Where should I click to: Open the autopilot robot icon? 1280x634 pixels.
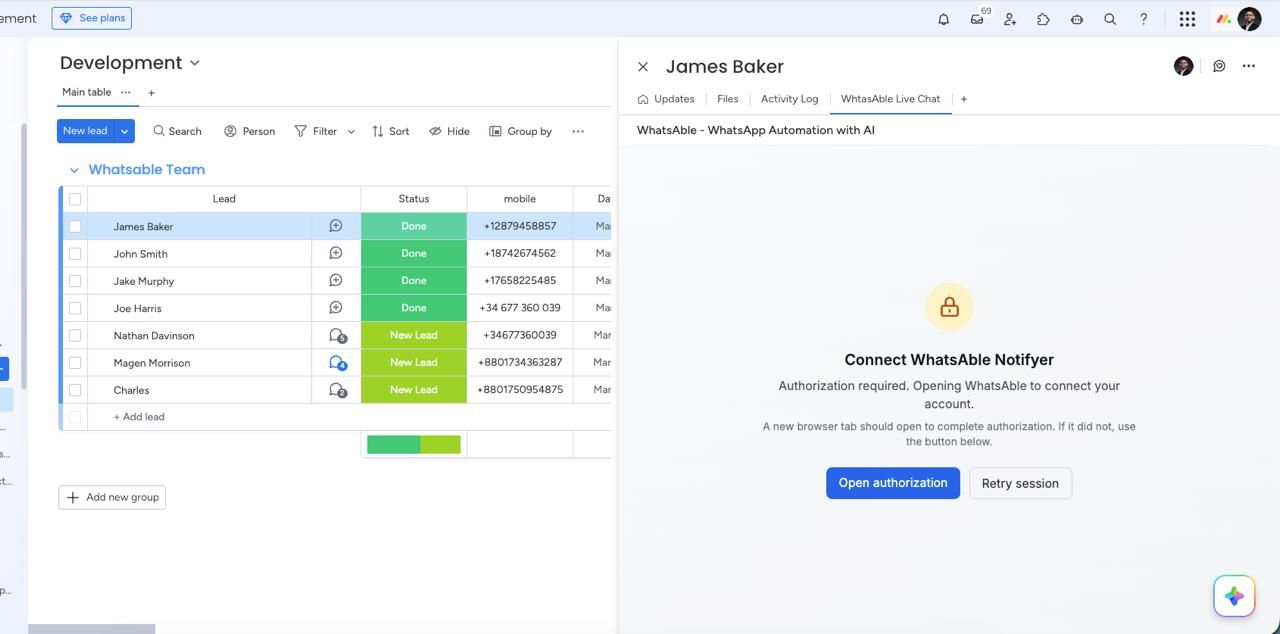pos(1077,19)
